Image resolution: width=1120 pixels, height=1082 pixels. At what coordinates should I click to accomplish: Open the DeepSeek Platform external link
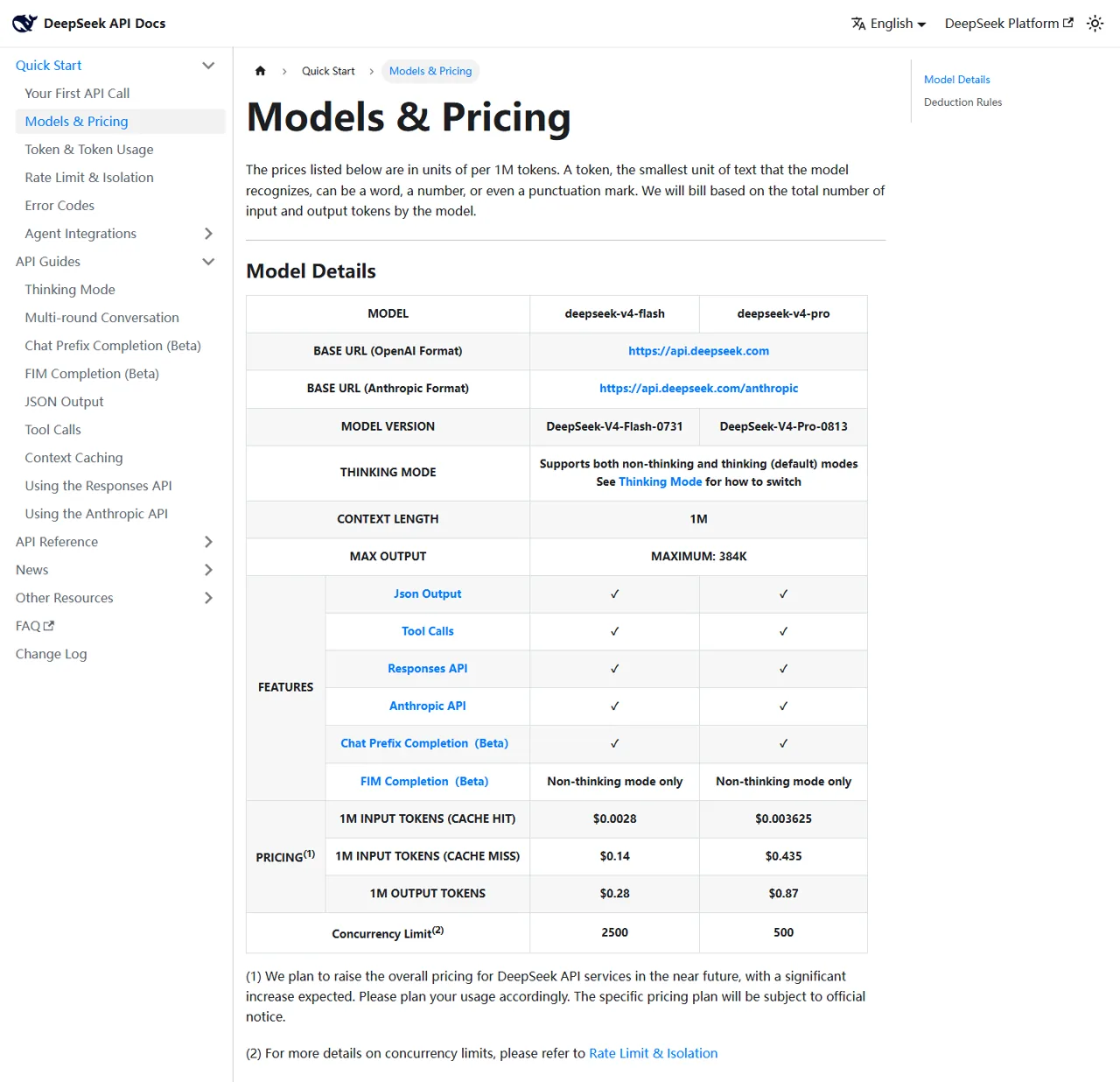pyautogui.click(x=1009, y=24)
